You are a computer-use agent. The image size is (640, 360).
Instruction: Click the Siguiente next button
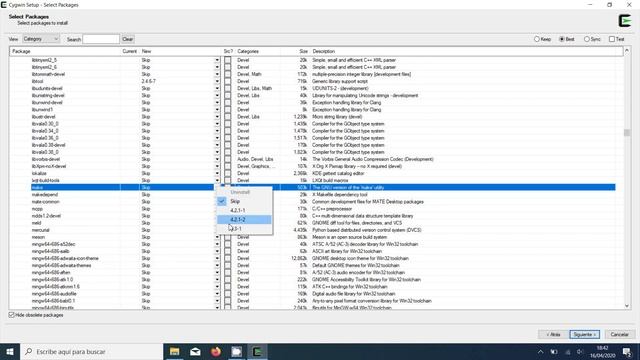pos(584,334)
